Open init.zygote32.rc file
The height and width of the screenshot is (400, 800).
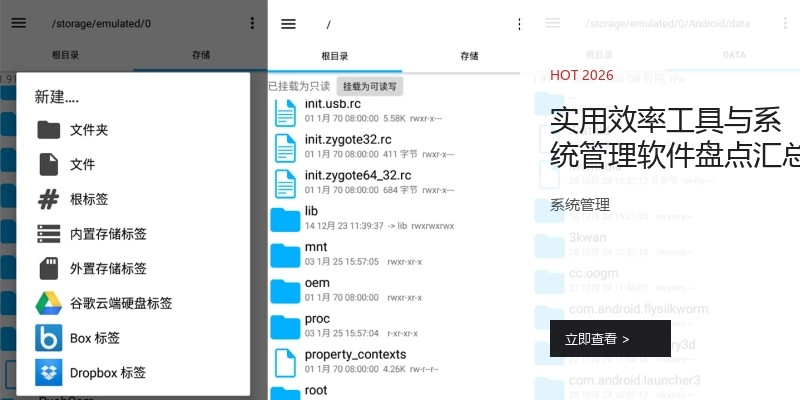pyautogui.click(x=394, y=146)
